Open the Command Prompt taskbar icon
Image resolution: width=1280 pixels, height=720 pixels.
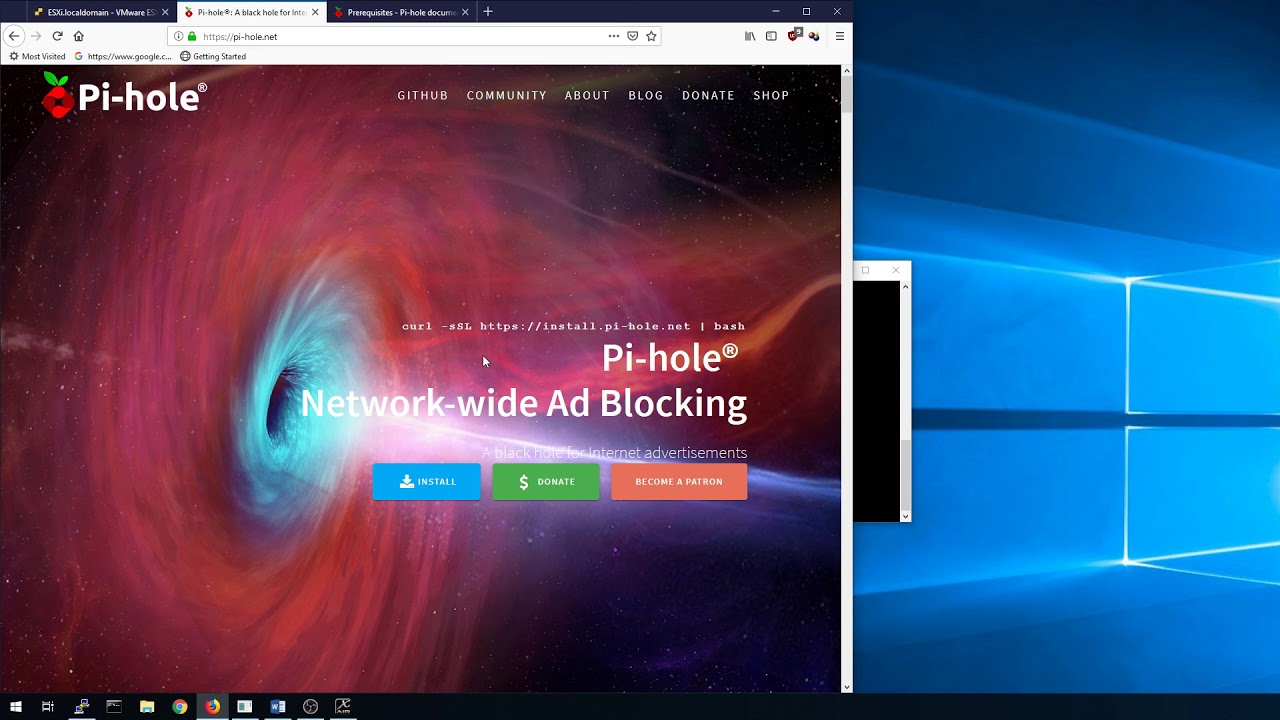tap(114, 707)
